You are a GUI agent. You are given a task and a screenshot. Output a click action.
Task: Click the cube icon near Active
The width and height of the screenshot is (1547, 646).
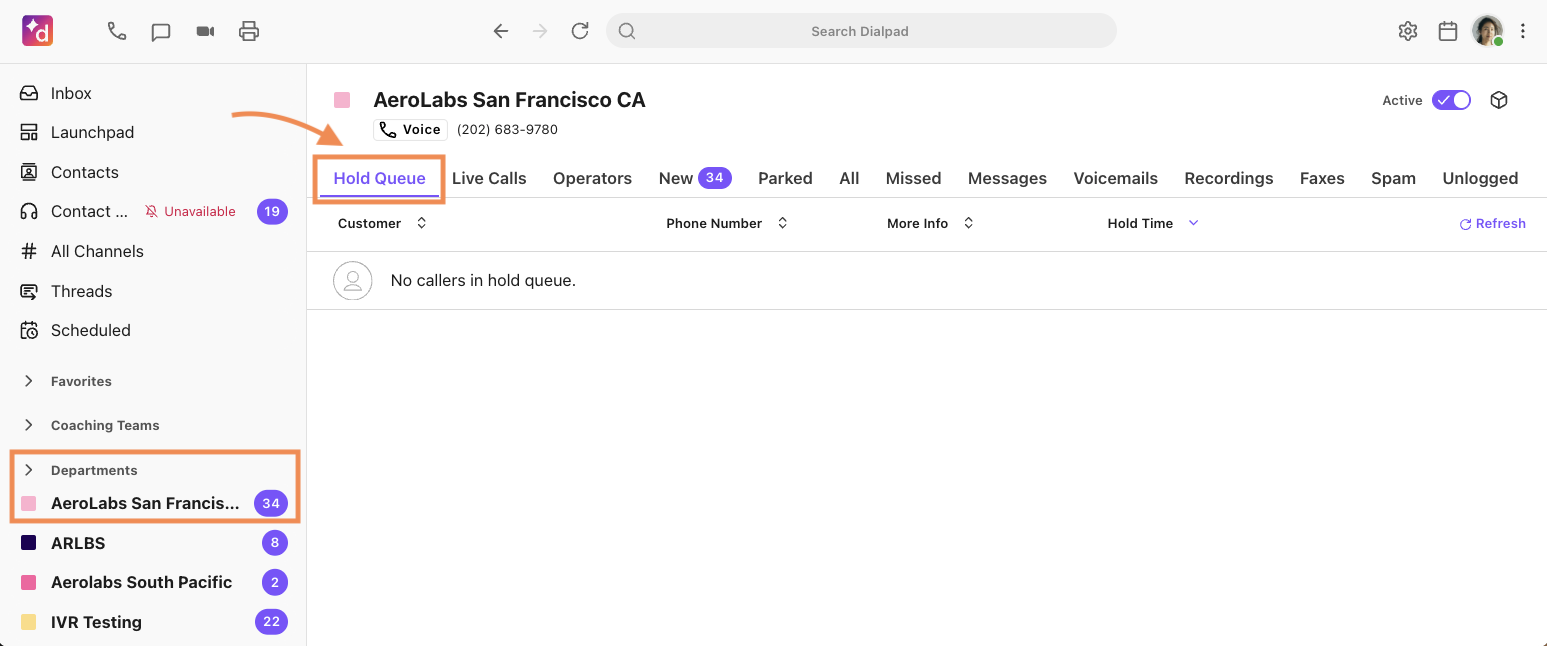coord(1499,100)
